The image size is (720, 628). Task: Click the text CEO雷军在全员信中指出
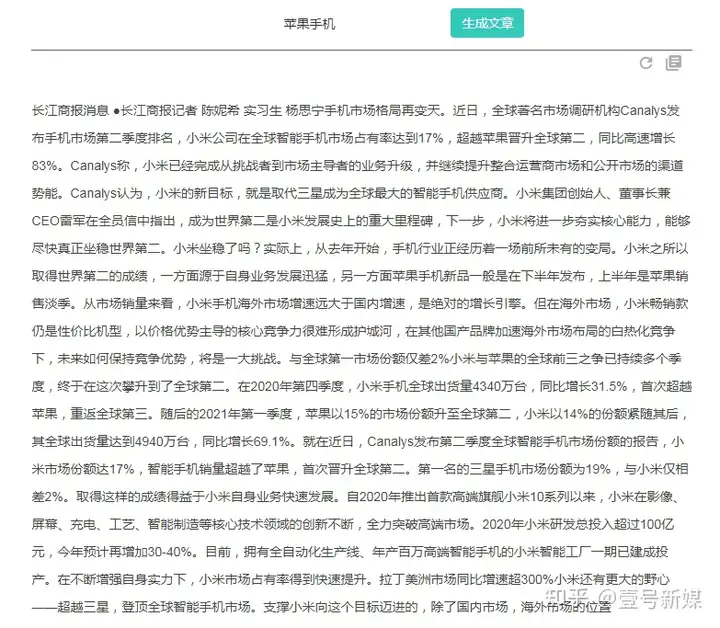tap(103, 221)
